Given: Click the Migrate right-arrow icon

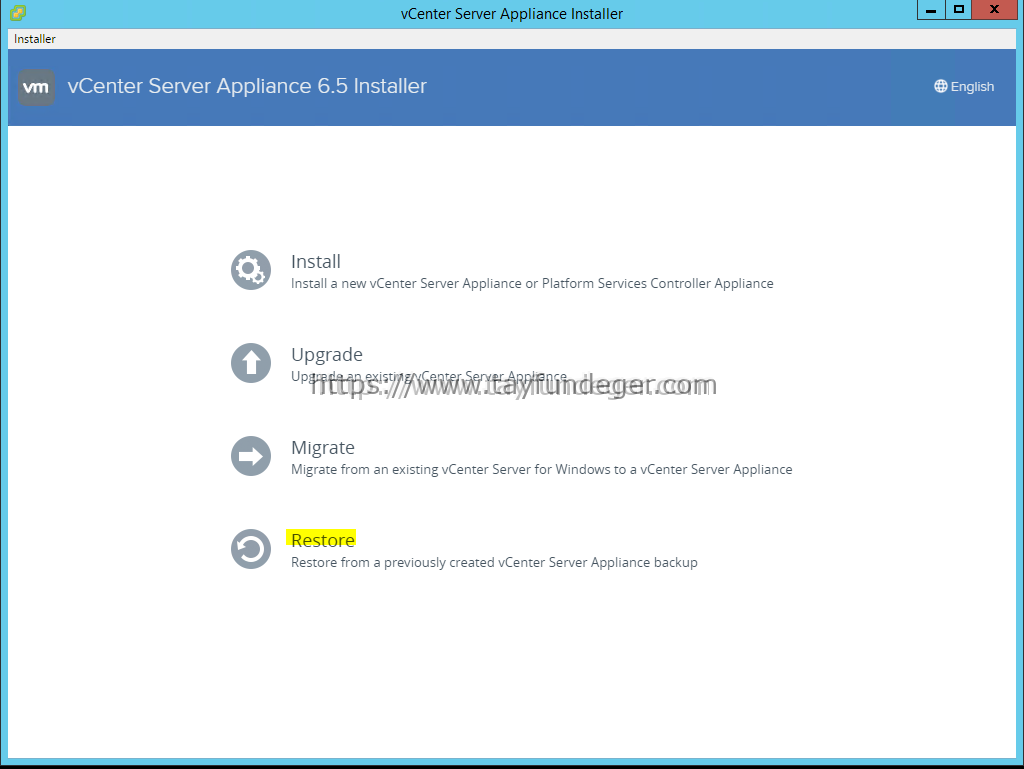Looking at the screenshot, I should [251, 456].
